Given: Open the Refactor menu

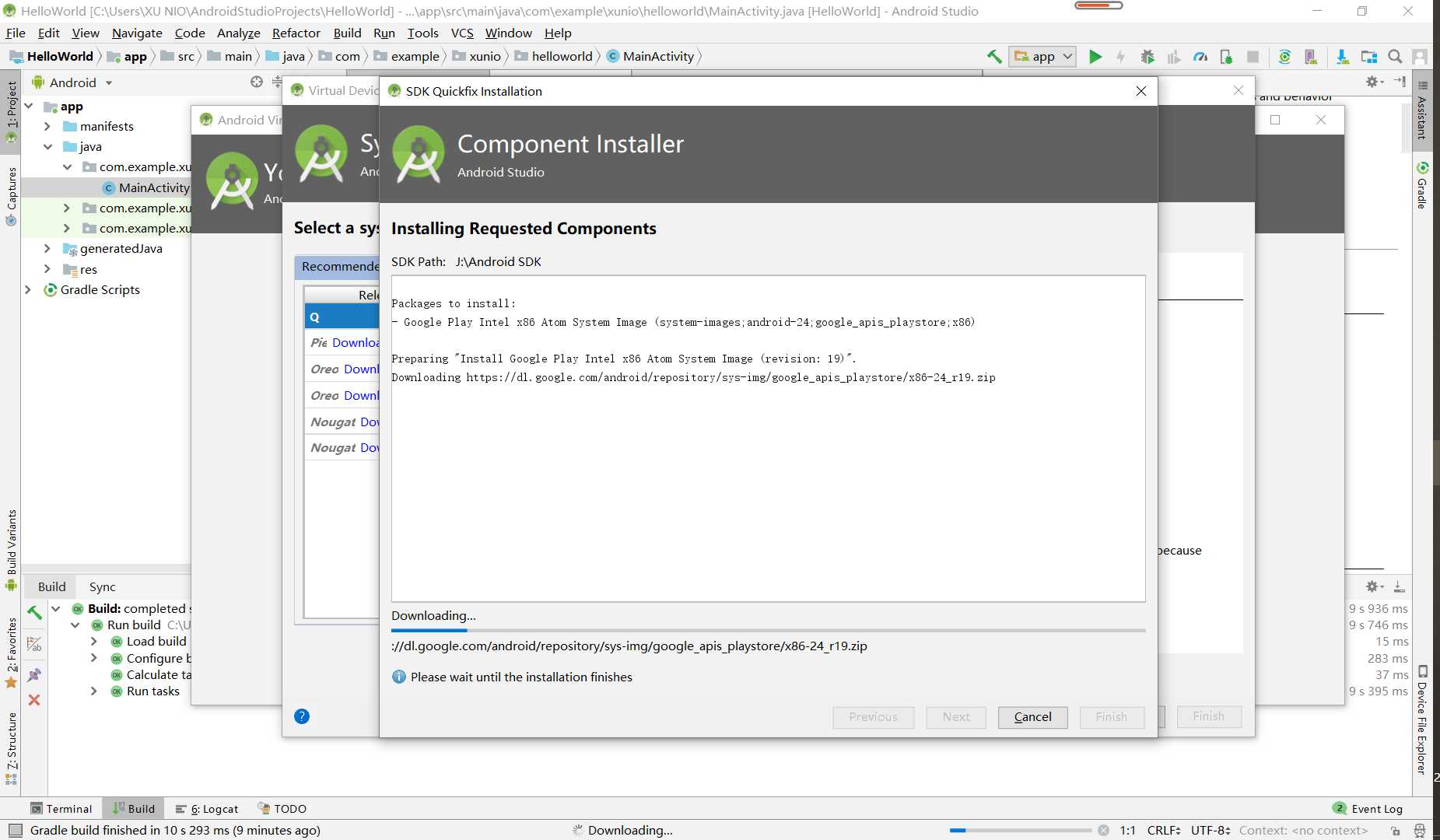Looking at the screenshot, I should (296, 33).
